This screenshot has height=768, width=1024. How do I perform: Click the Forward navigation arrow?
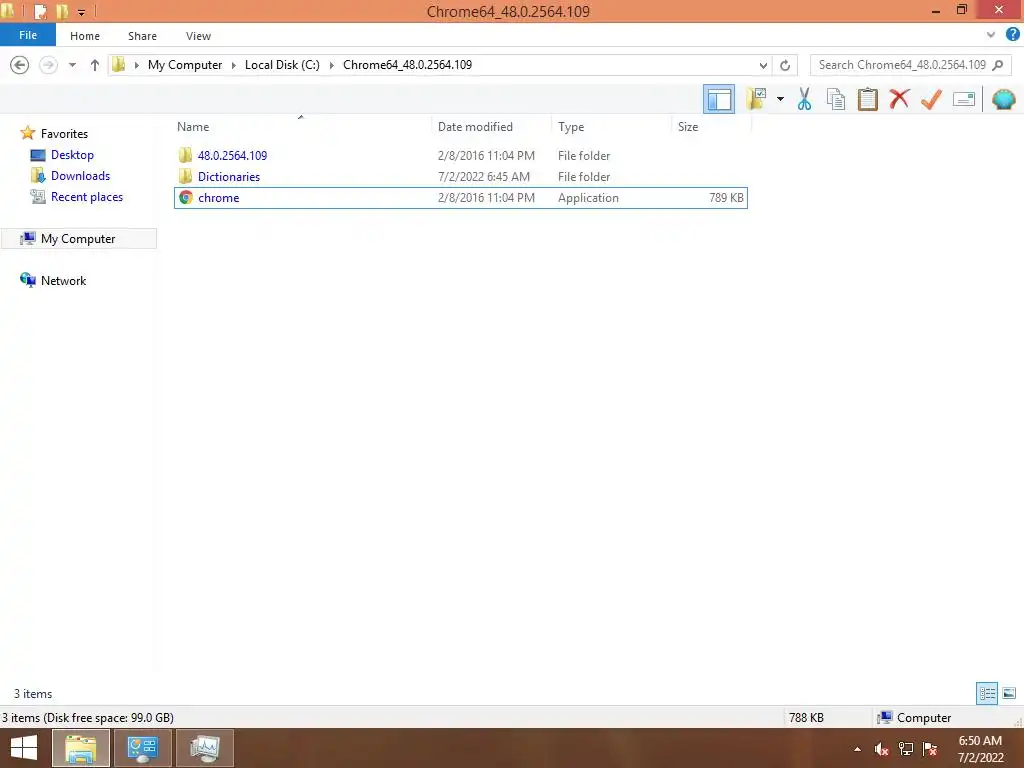[48, 65]
